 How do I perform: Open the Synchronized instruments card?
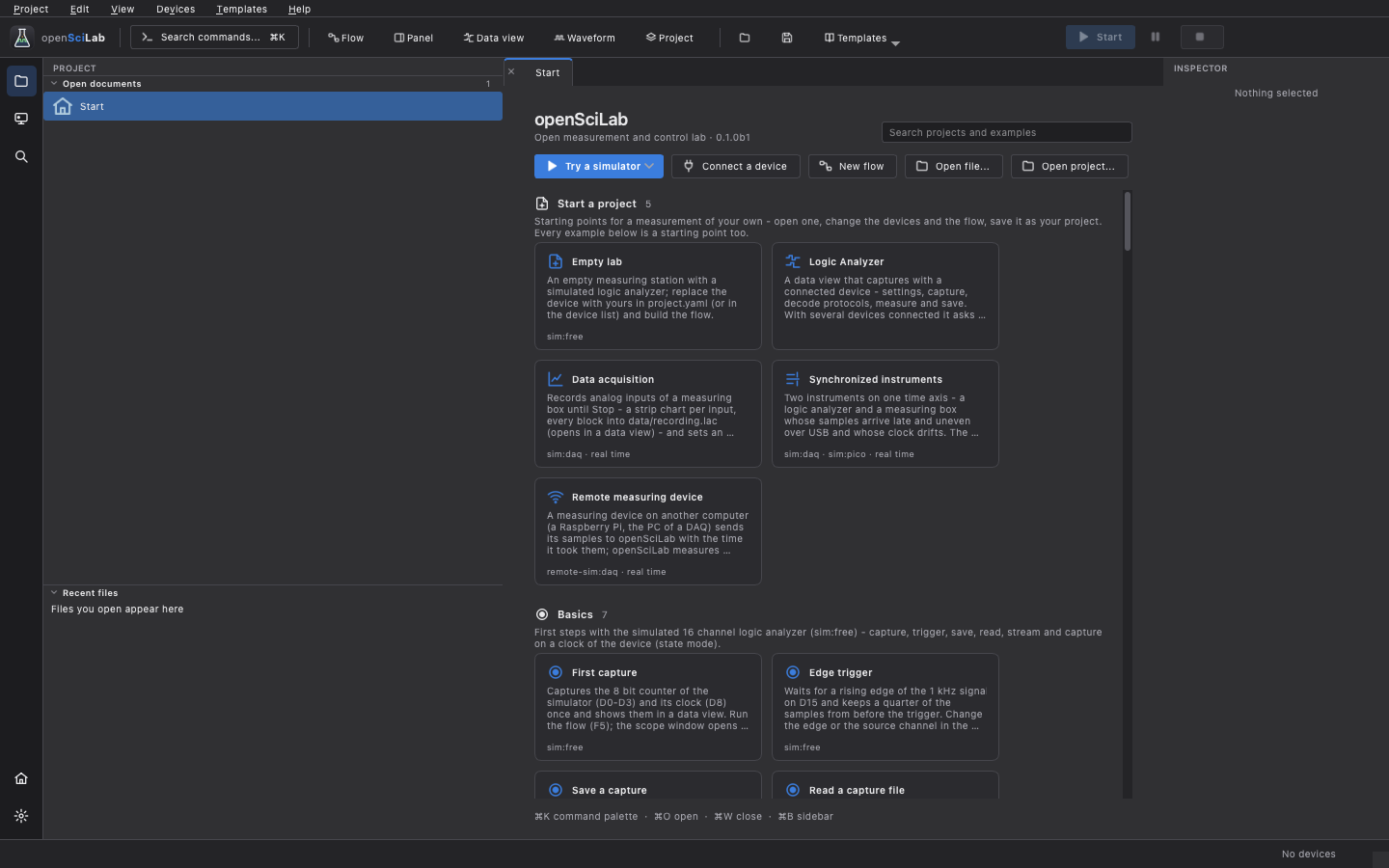pos(885,414)
